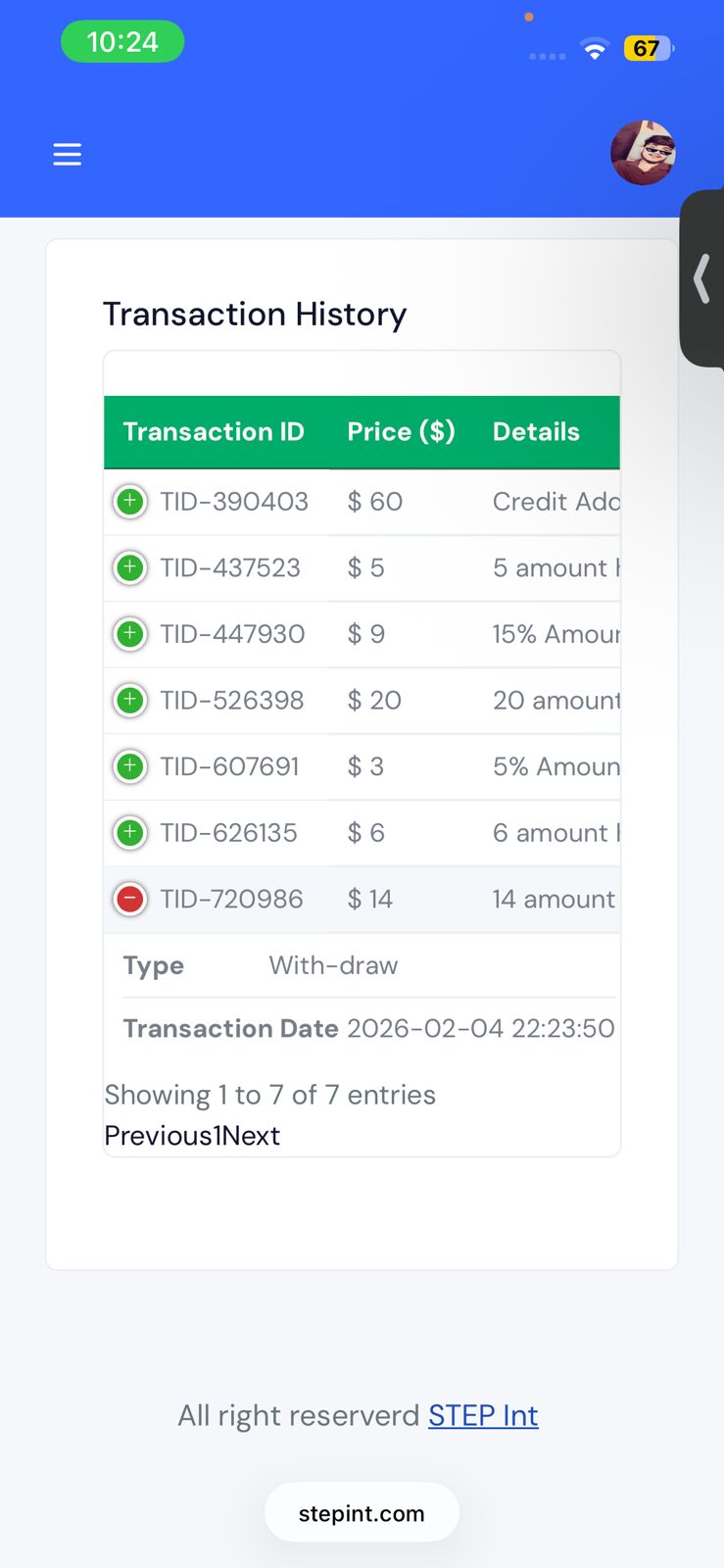Screen dimensions: 724x1568
Task: Collapse TID-720986 using red minus icon
Action: (x=129, y=899)
